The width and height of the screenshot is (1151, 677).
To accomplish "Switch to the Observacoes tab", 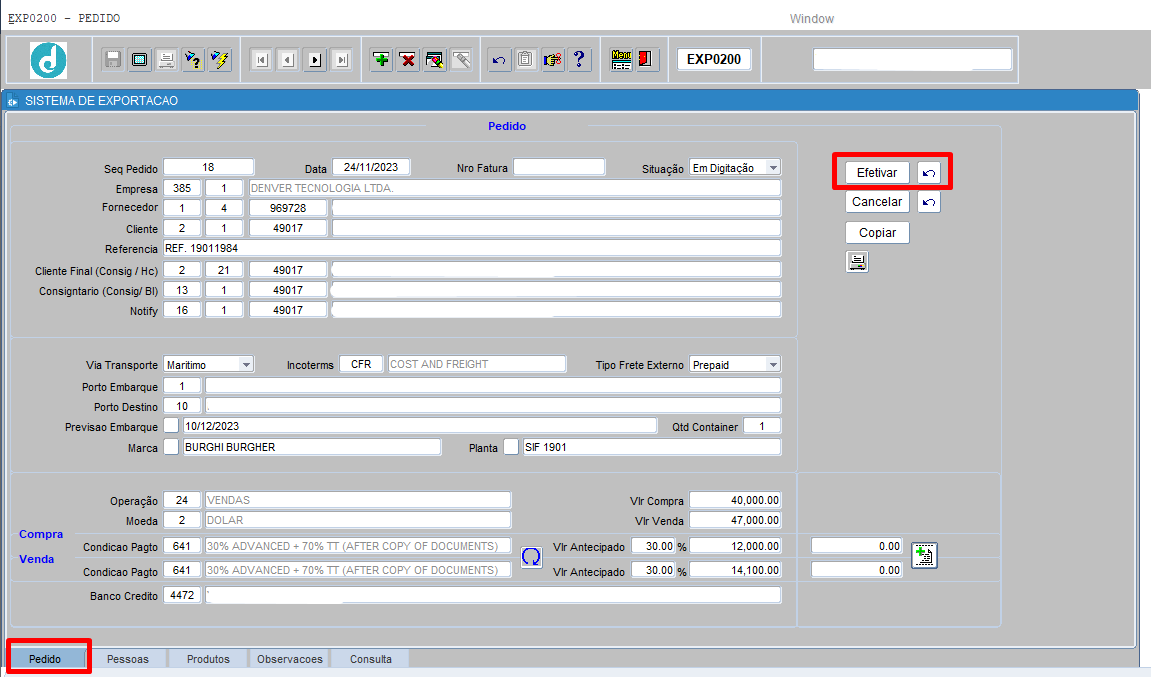I will (x=290, y=659).
